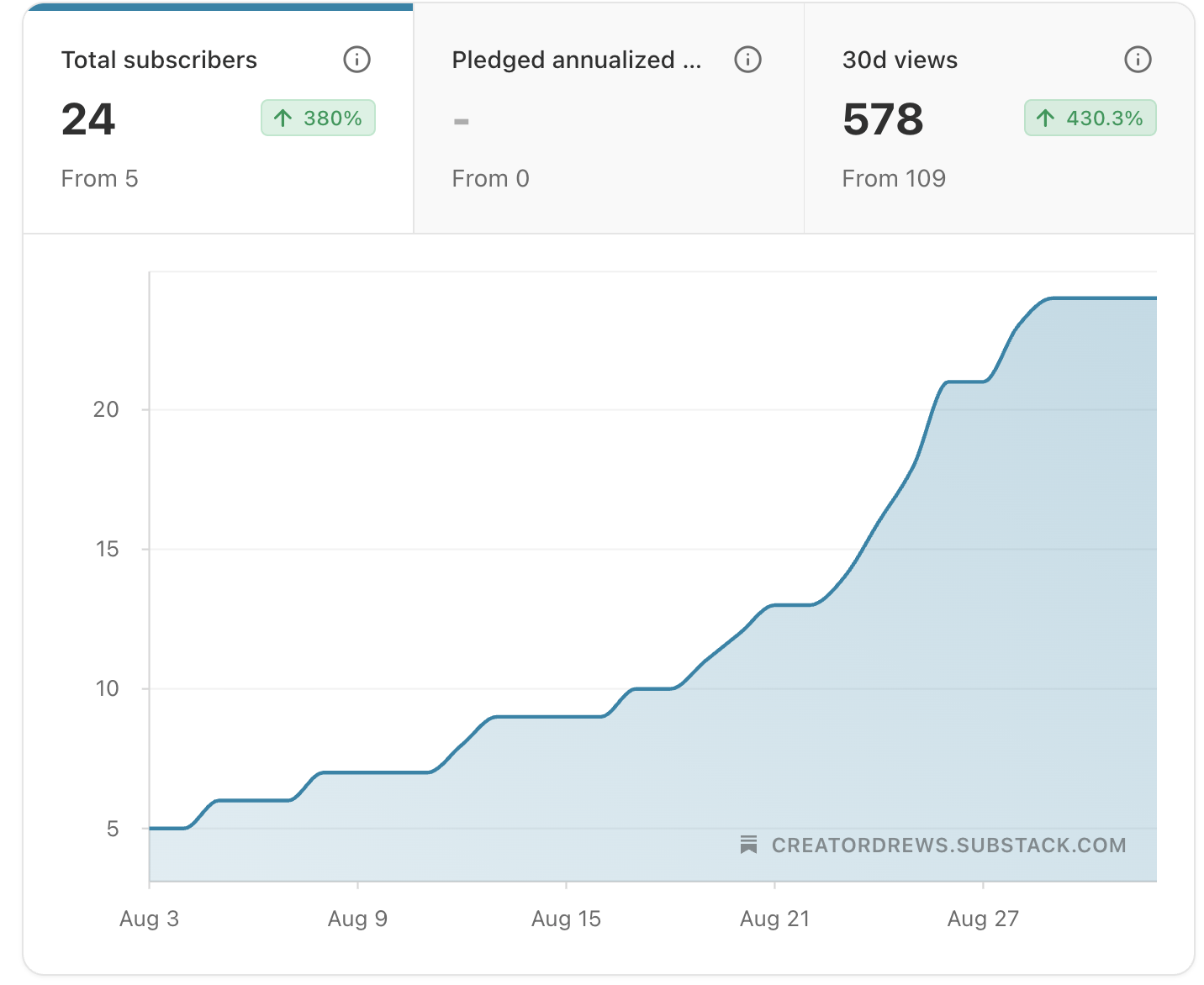Switch to the 30d views tab
This screenshot has width=1204, height=985.
[x=999, y=119]
